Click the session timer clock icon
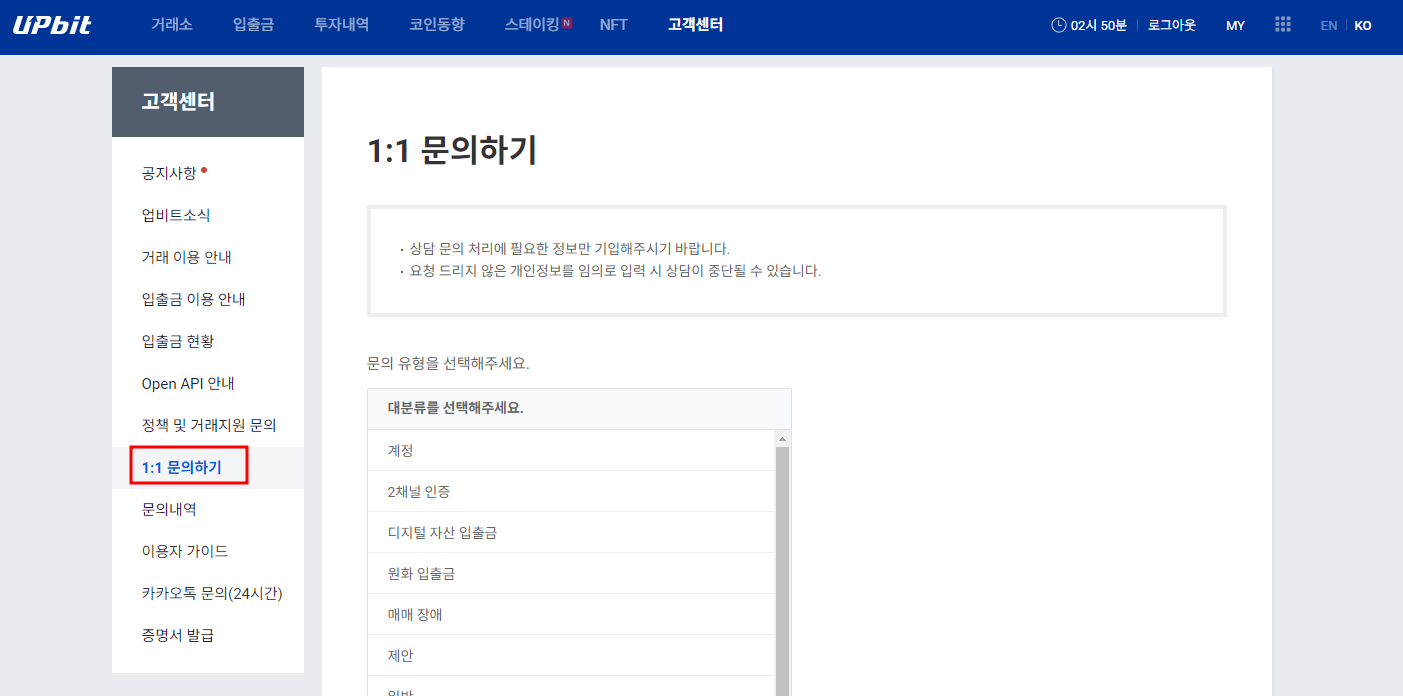The image size is (1403, 696). 1057,24
